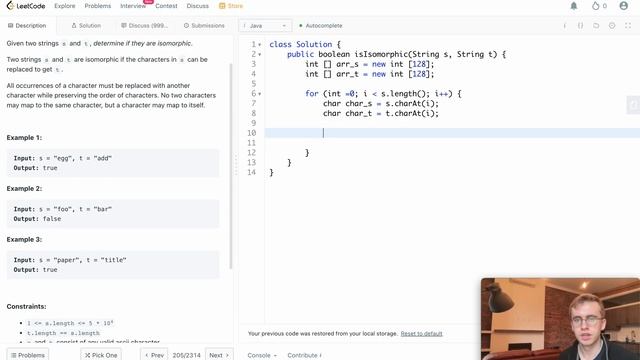
Task: Click the "int [] arr_t = new int [128];" line
Action: [x=370, y=74]
